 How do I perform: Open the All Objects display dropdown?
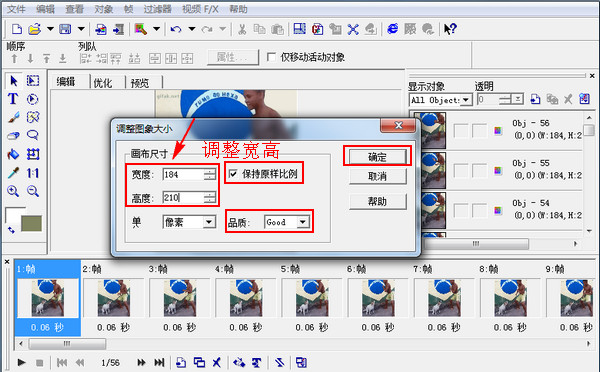tap(466, 100)
